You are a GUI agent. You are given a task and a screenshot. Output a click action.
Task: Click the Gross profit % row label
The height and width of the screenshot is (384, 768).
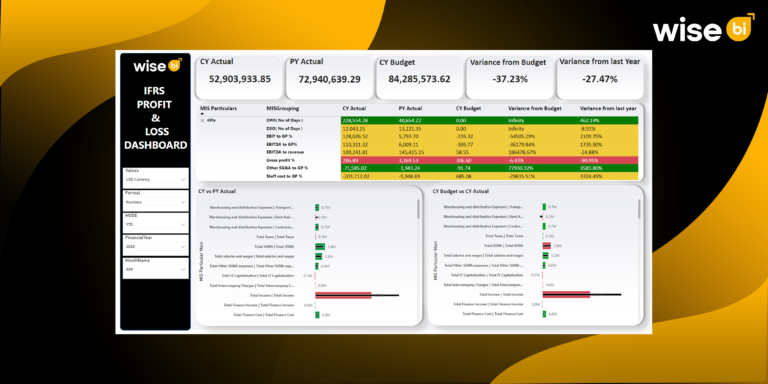coord(280,160)
